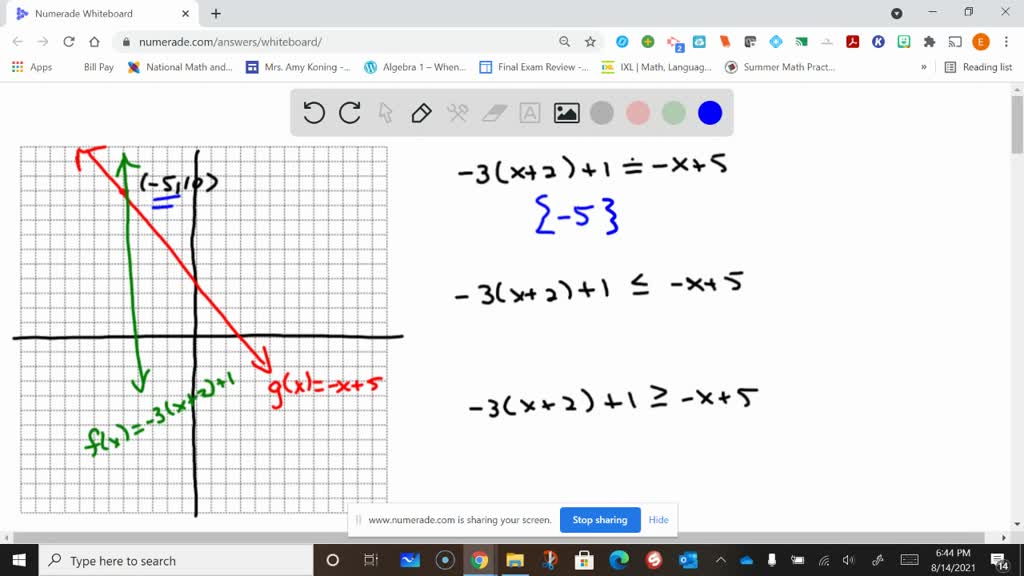Image resolution: width=1024 pixels, height=576 pixels.
Task: Select the pointer selection tool
Action: click(x=385, y=113)
